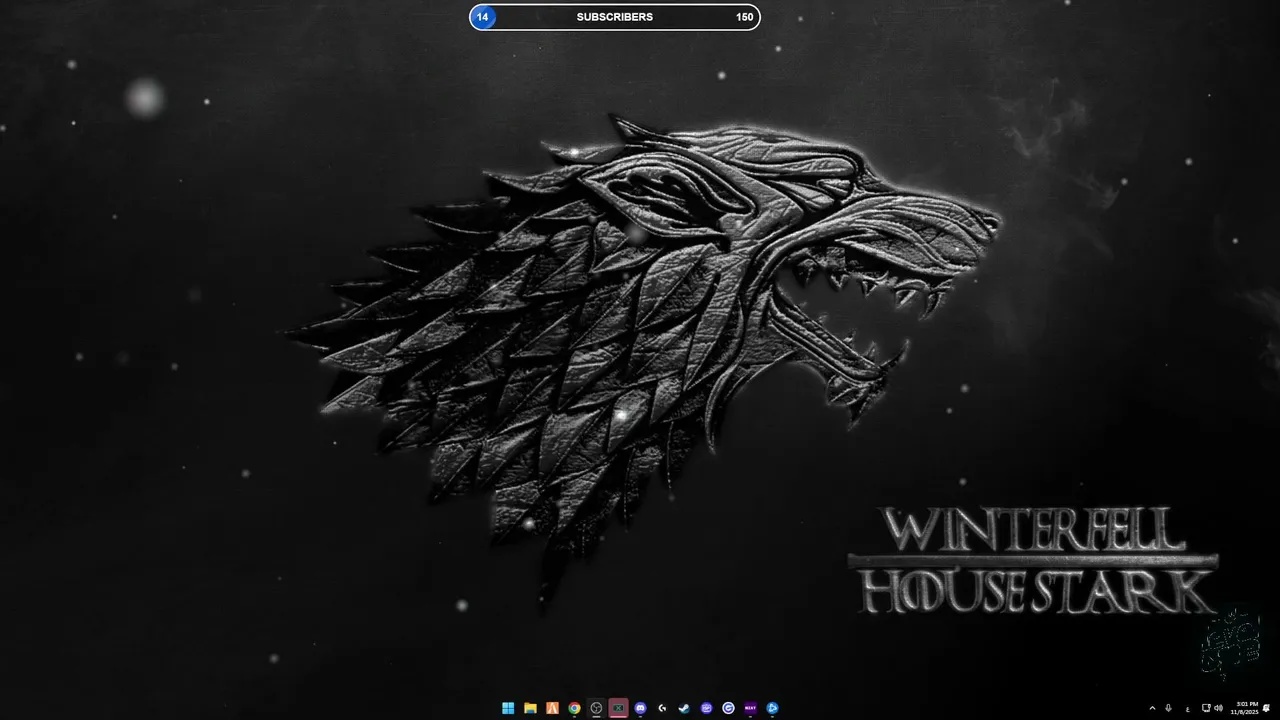Click the blue 14 subscriber count
The height and width of the screenshot is (720, 1280).
tap(483, 17)
